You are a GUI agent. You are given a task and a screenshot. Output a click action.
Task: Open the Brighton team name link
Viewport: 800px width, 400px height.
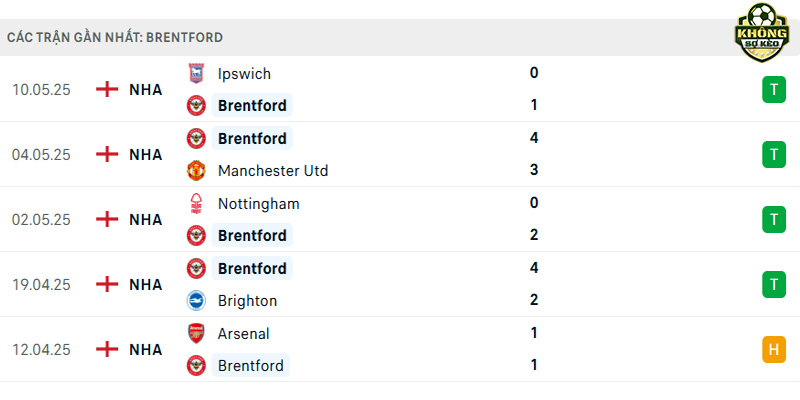[247, 301]
